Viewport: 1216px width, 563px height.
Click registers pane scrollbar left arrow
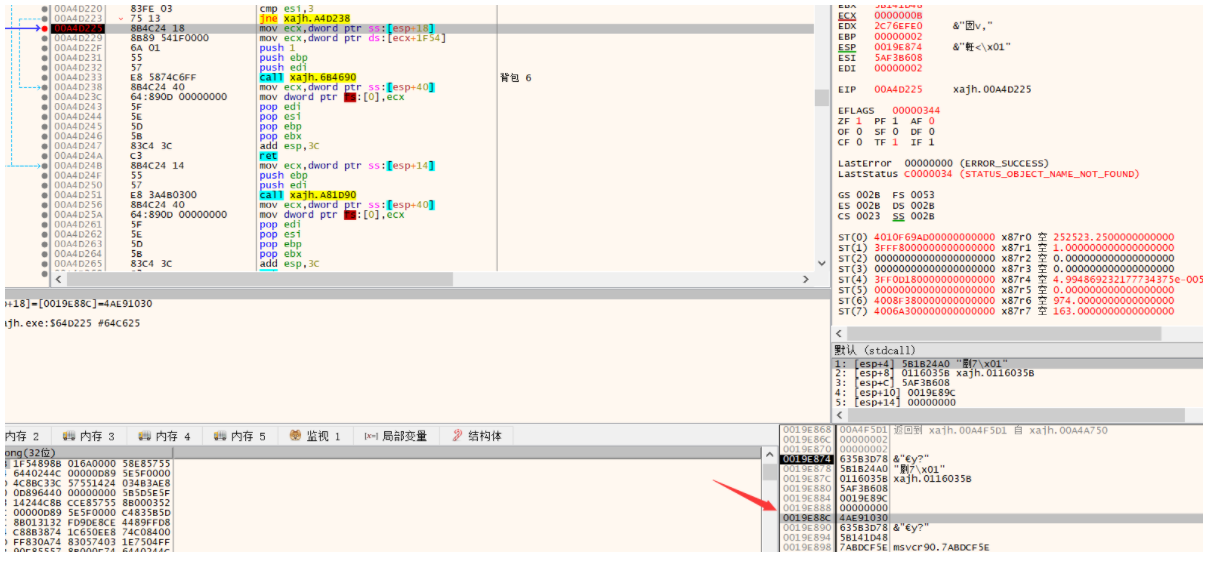click(839, 333)
